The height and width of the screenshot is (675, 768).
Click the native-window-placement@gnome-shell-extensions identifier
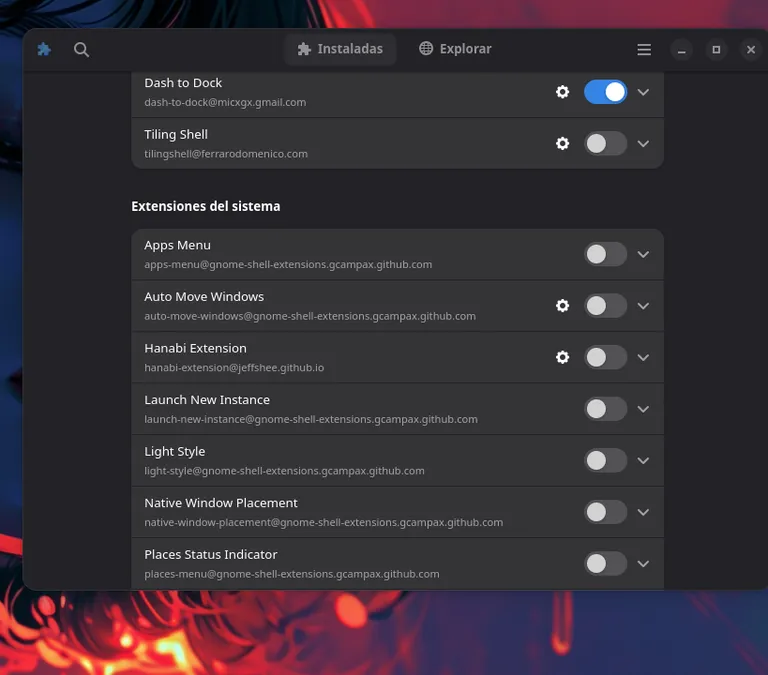(x=323, y=522)
